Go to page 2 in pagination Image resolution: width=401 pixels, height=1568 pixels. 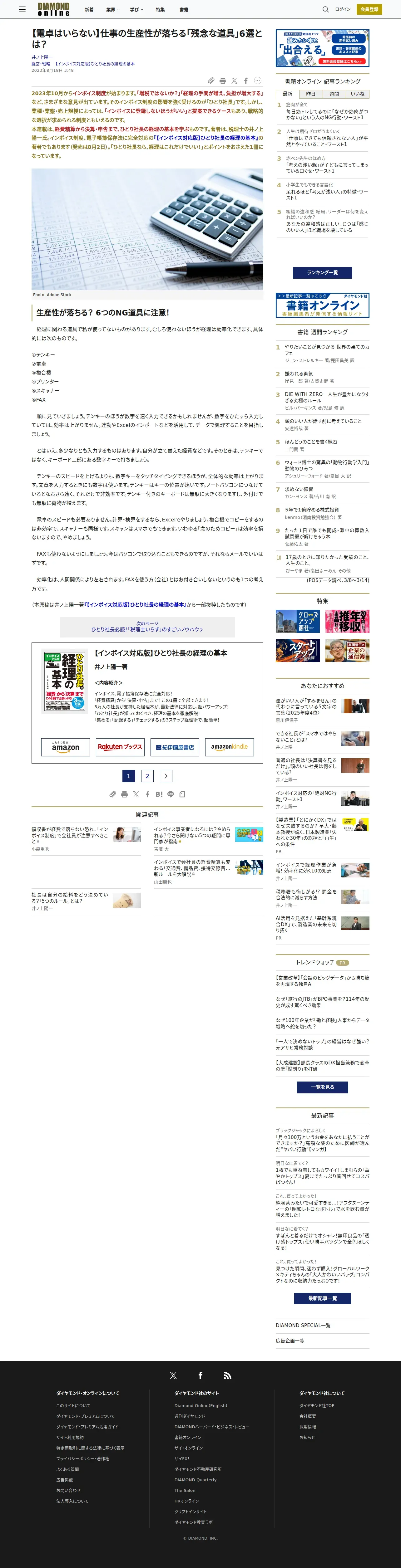click(x=147, y=776)
